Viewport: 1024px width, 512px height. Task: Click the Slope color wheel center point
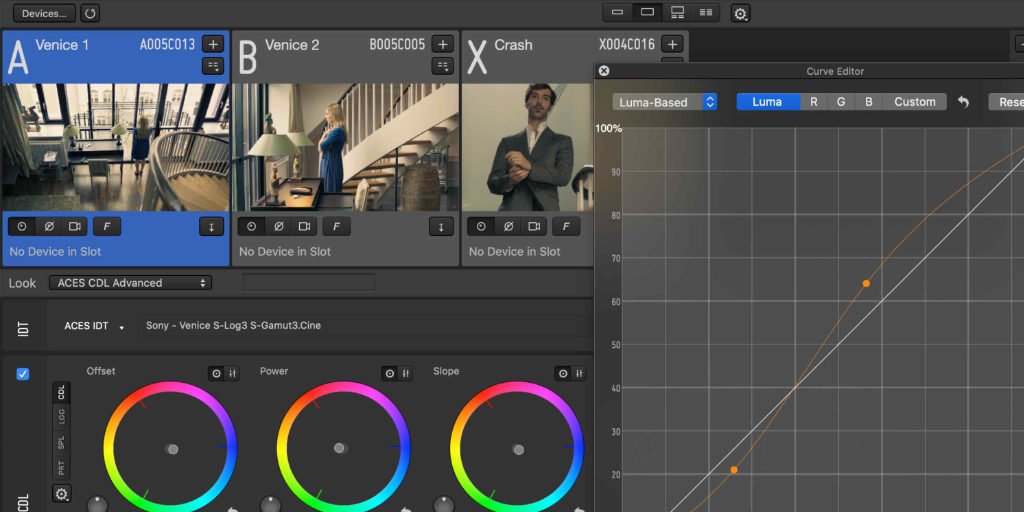click(518, 450)
